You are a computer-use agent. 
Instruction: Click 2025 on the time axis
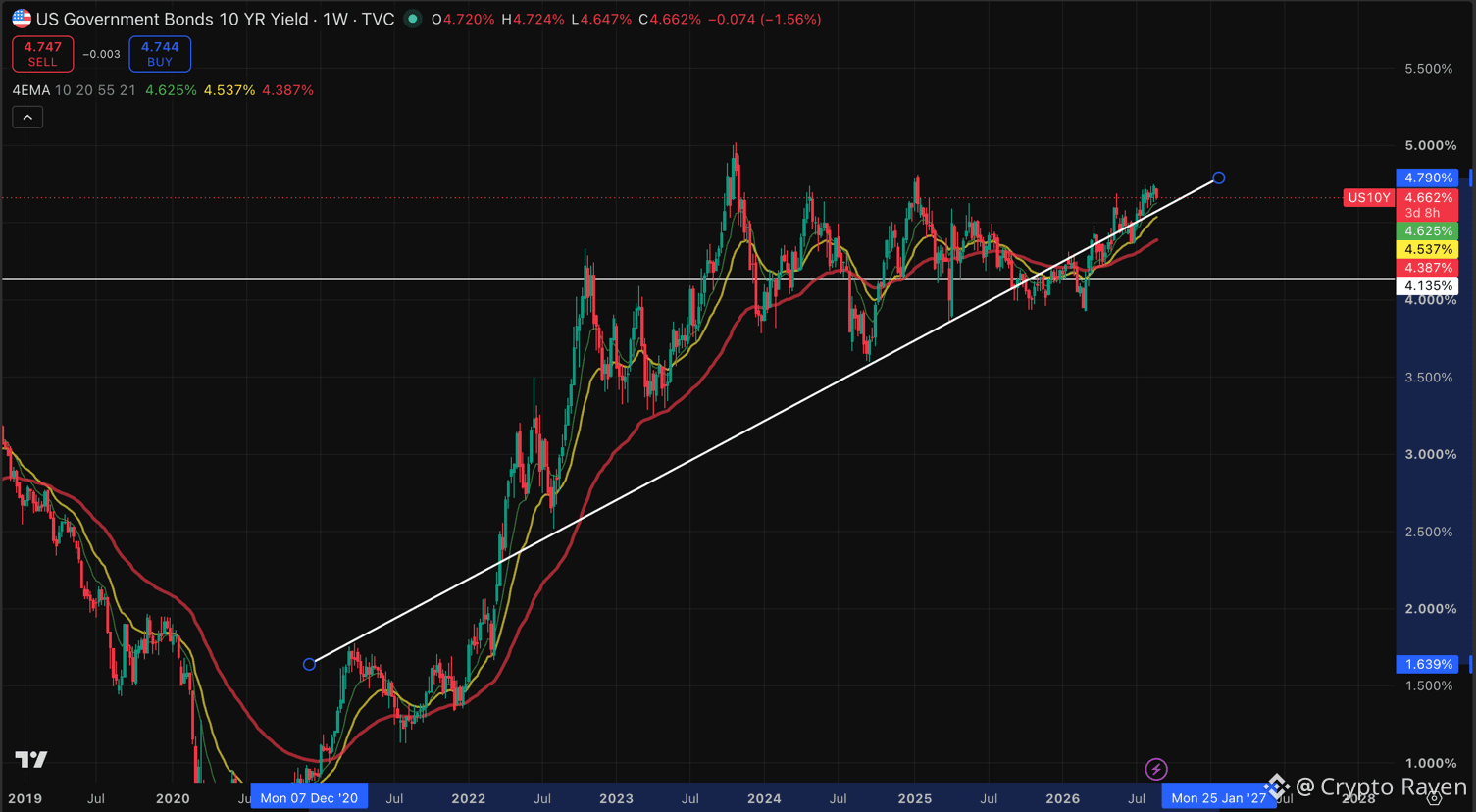[915, 798]
